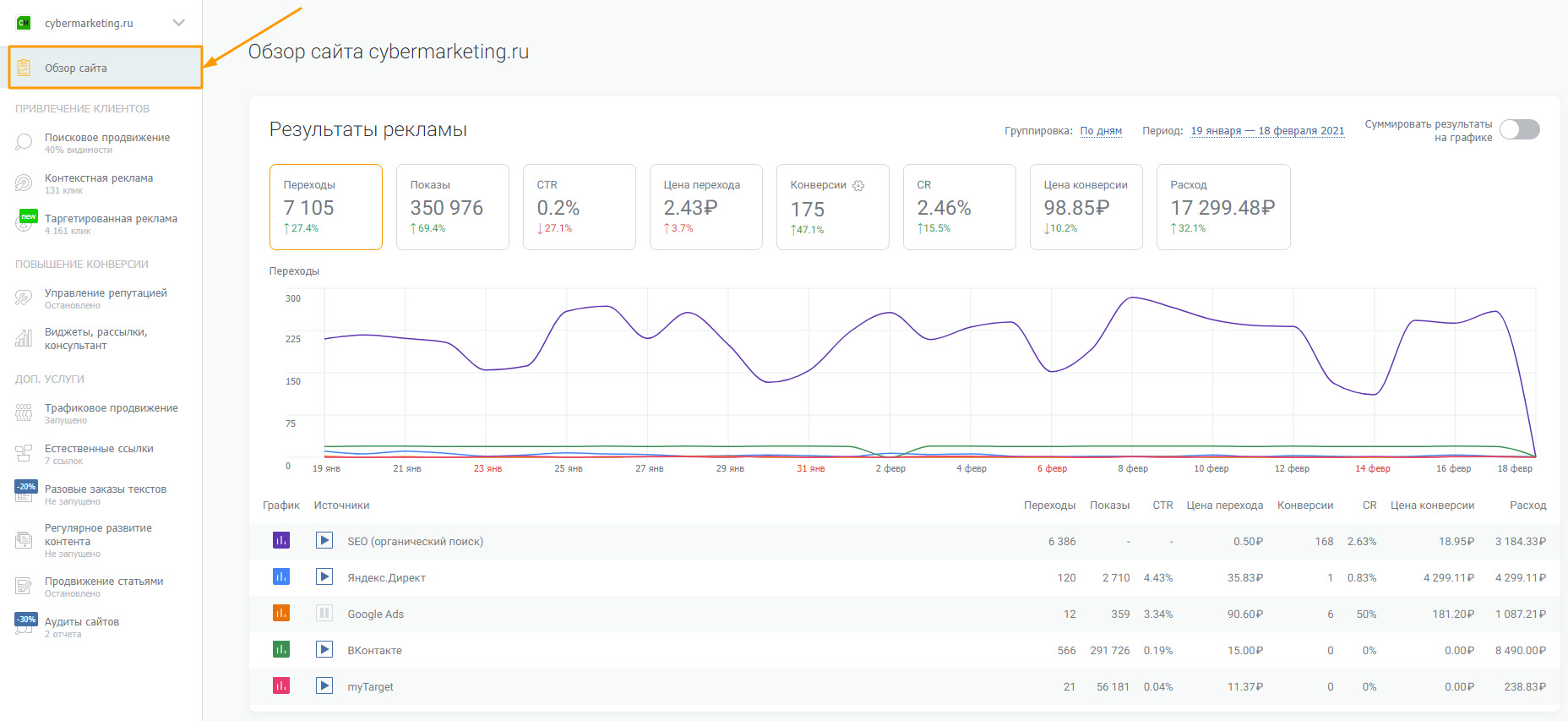
Task: Toggle the green chart icon for ВКонтакте row
Action: (281, 649)
